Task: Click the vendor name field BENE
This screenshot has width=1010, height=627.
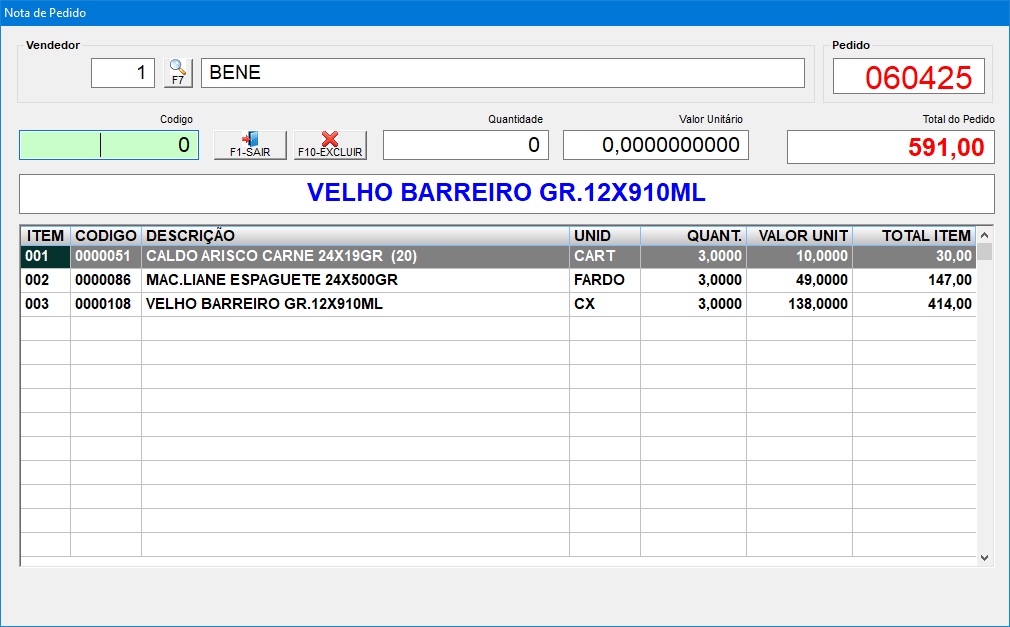Action: tap(502, 73)
